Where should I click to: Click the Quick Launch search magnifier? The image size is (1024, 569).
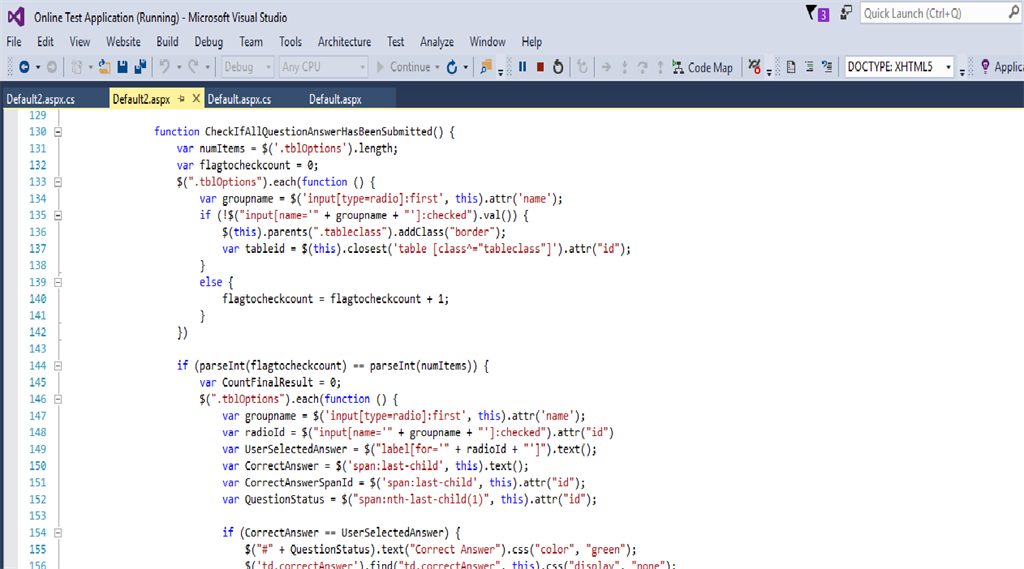[1013, 12]
